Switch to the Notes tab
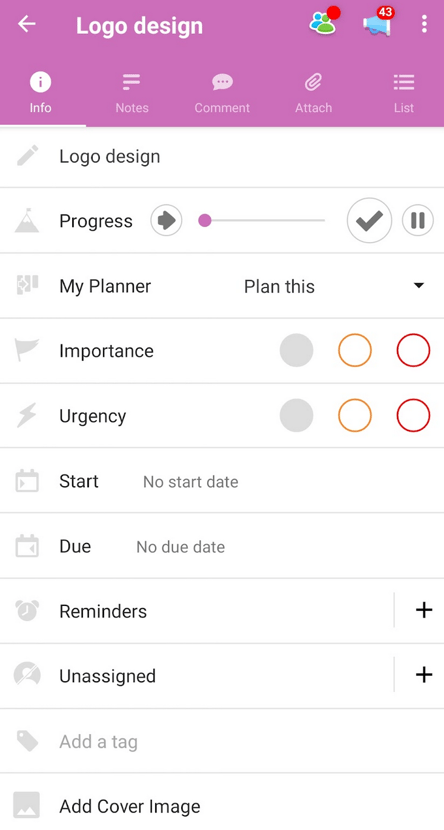 click(x=132, y=94)
